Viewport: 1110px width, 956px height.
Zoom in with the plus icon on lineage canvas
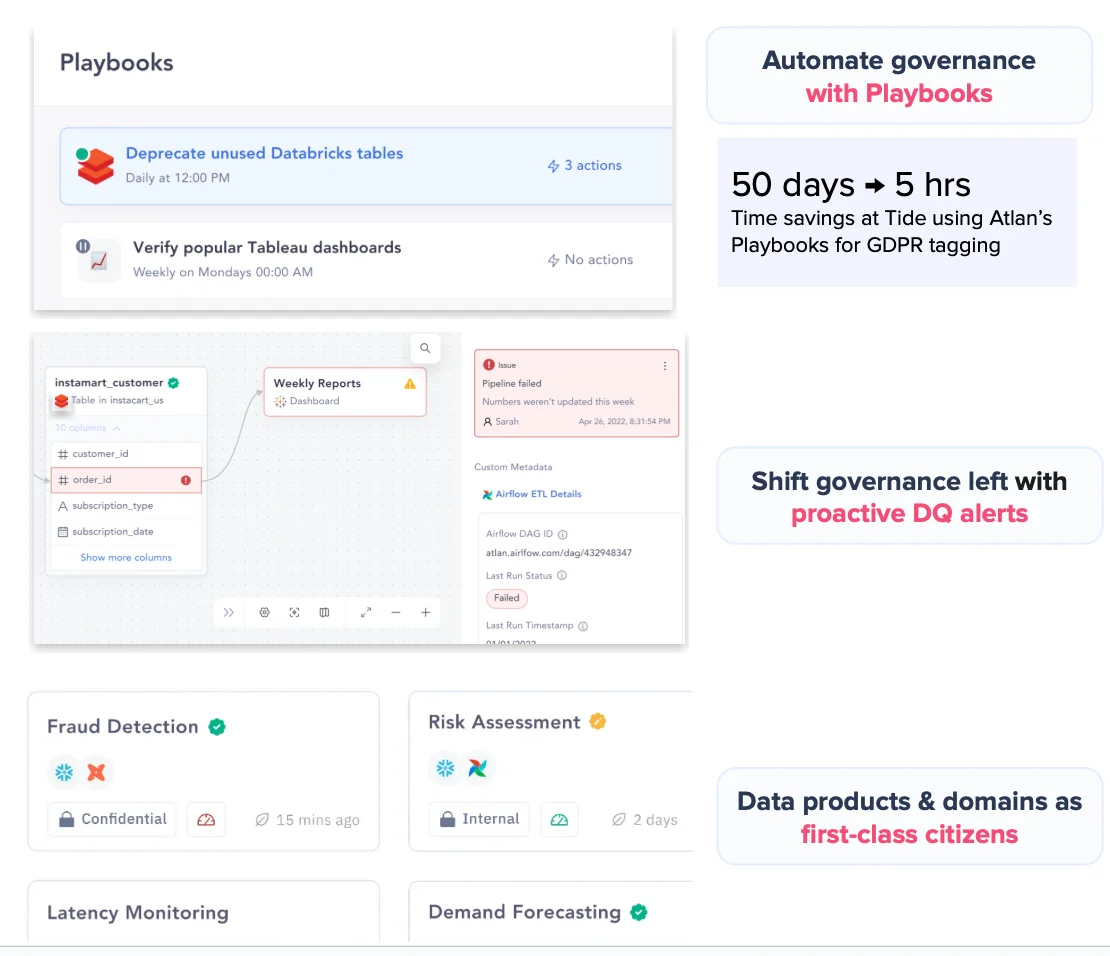click(x=426, y=612)
